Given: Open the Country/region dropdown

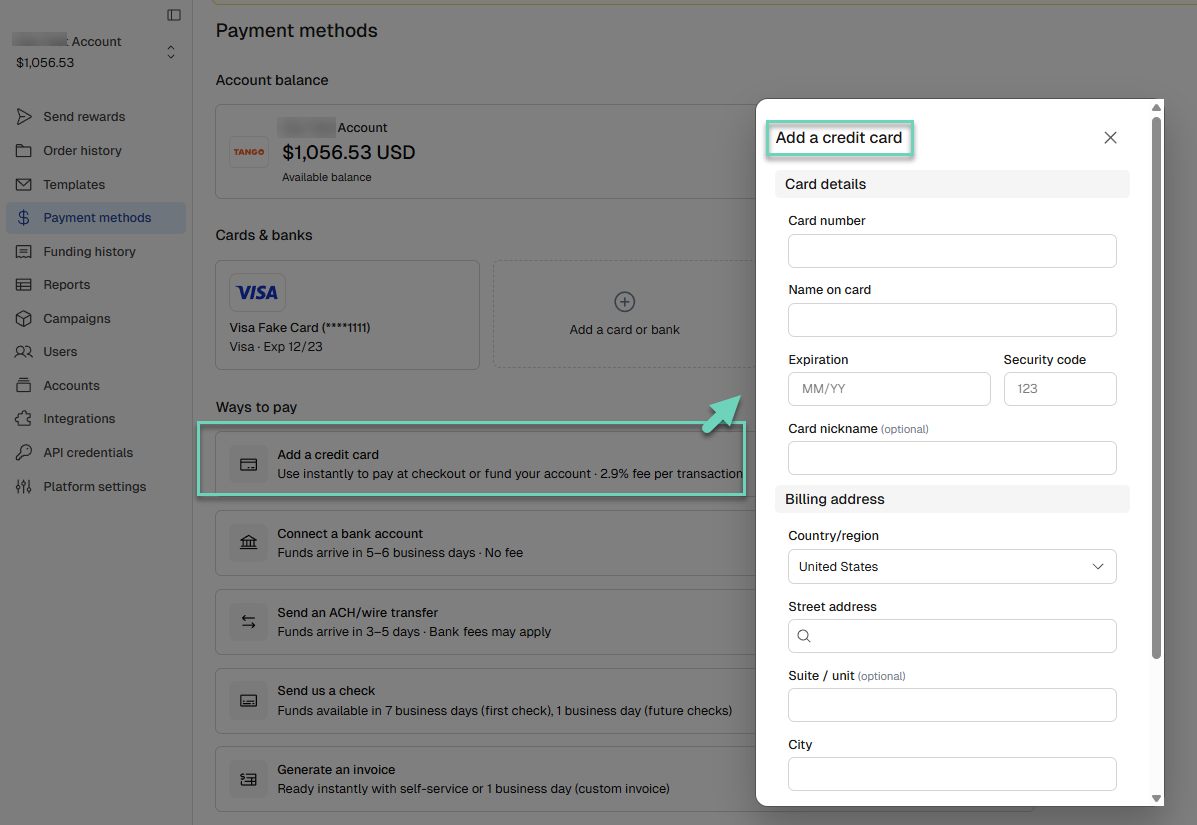Looking at the screenshot, I should click(x=952, y=566).
